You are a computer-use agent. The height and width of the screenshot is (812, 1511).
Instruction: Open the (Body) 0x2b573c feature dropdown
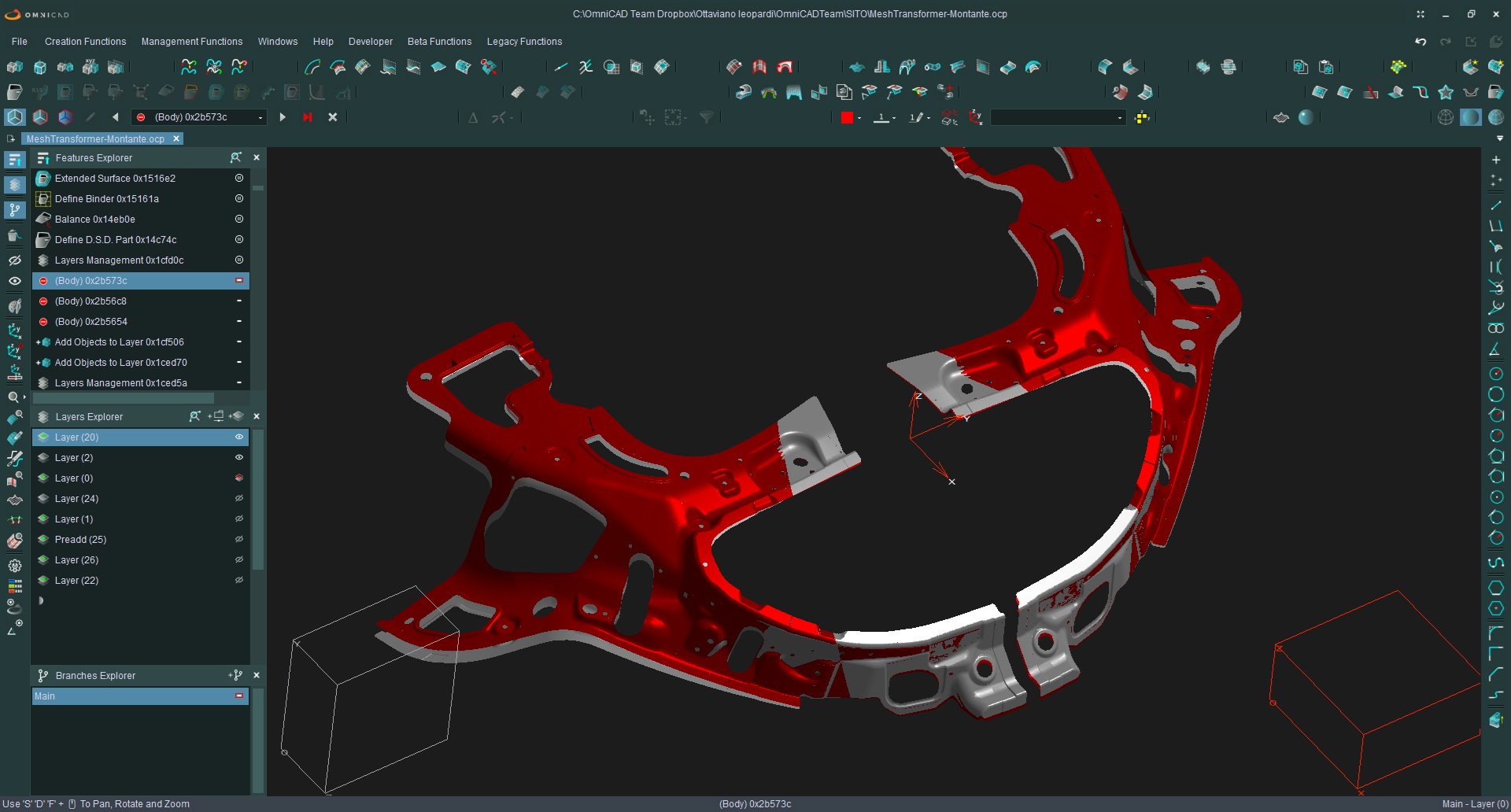[260, 118]
